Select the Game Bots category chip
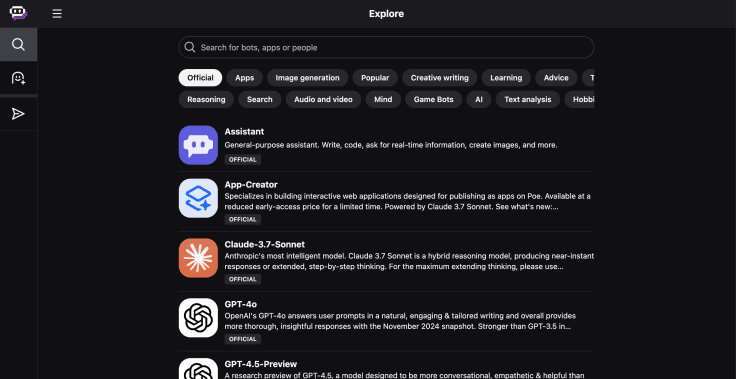 [x=433, y=100]
